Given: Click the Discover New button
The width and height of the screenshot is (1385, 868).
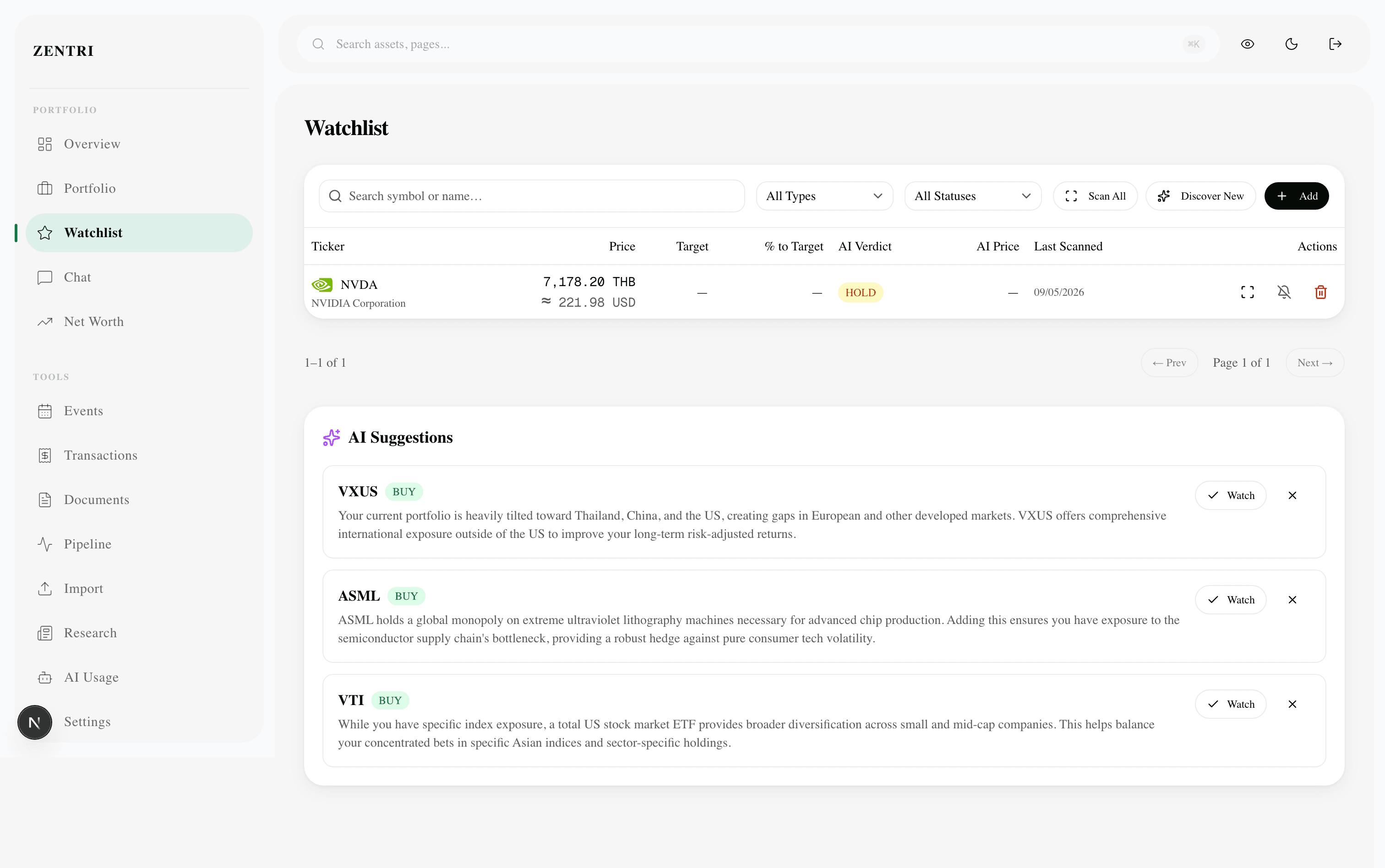Looking at the screenshot, I should click(x=1201, y=196).
